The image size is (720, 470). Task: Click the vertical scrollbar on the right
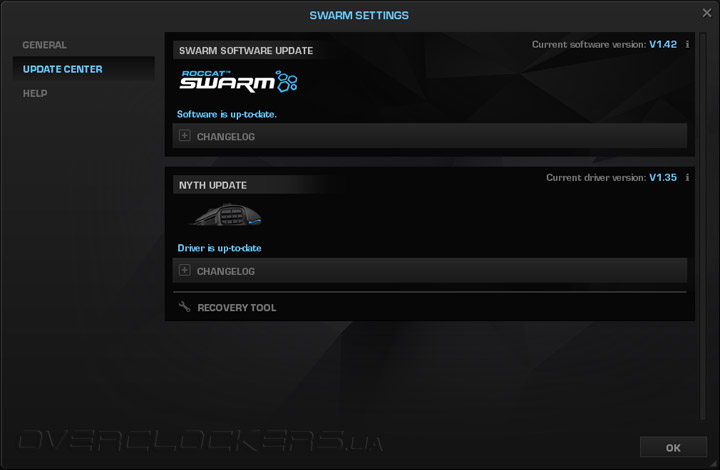tap(703, 226)
